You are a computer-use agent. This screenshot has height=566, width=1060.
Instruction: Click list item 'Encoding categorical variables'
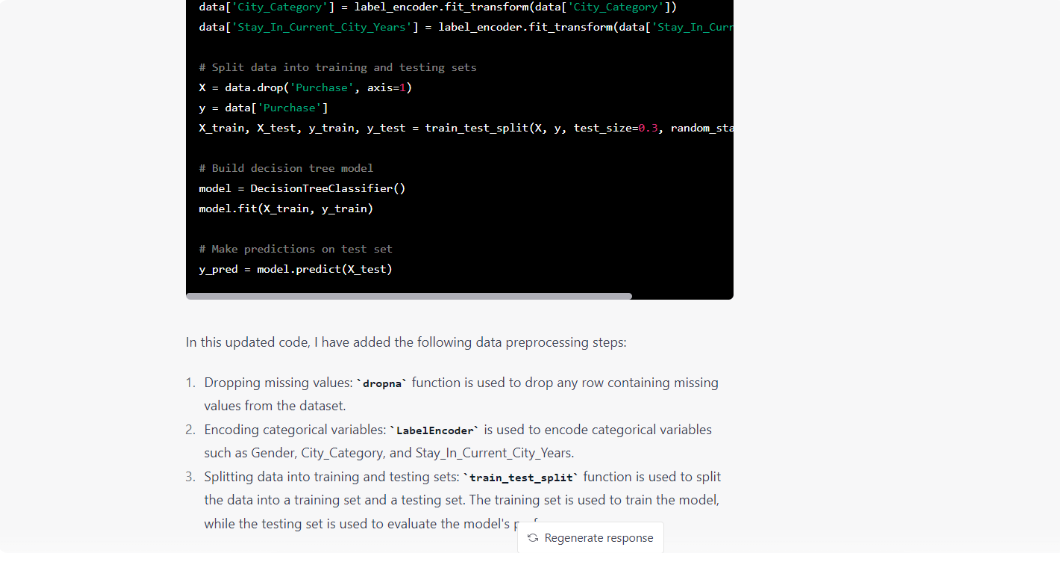[449, 441]
